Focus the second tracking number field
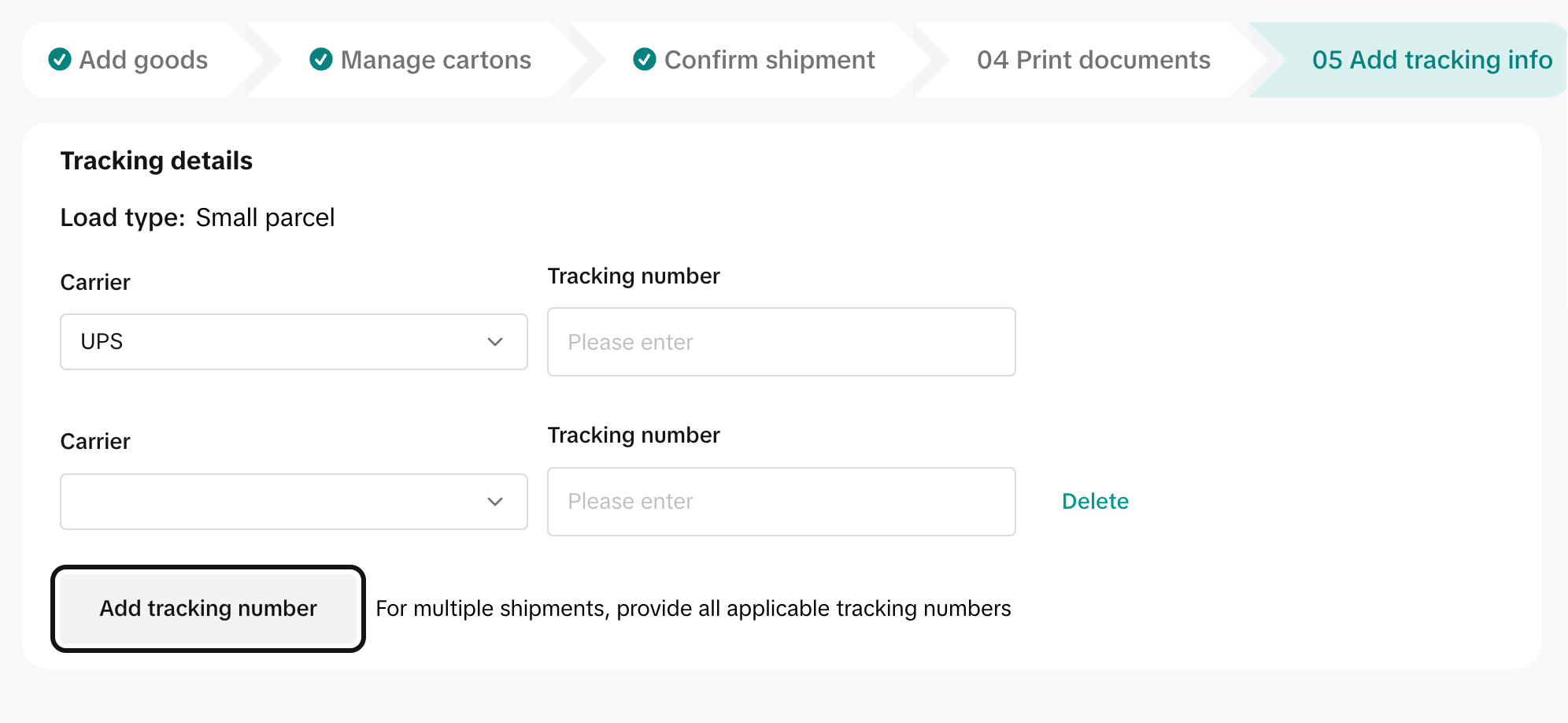The height and width of the screenshot is (723, 1568). 781,502
